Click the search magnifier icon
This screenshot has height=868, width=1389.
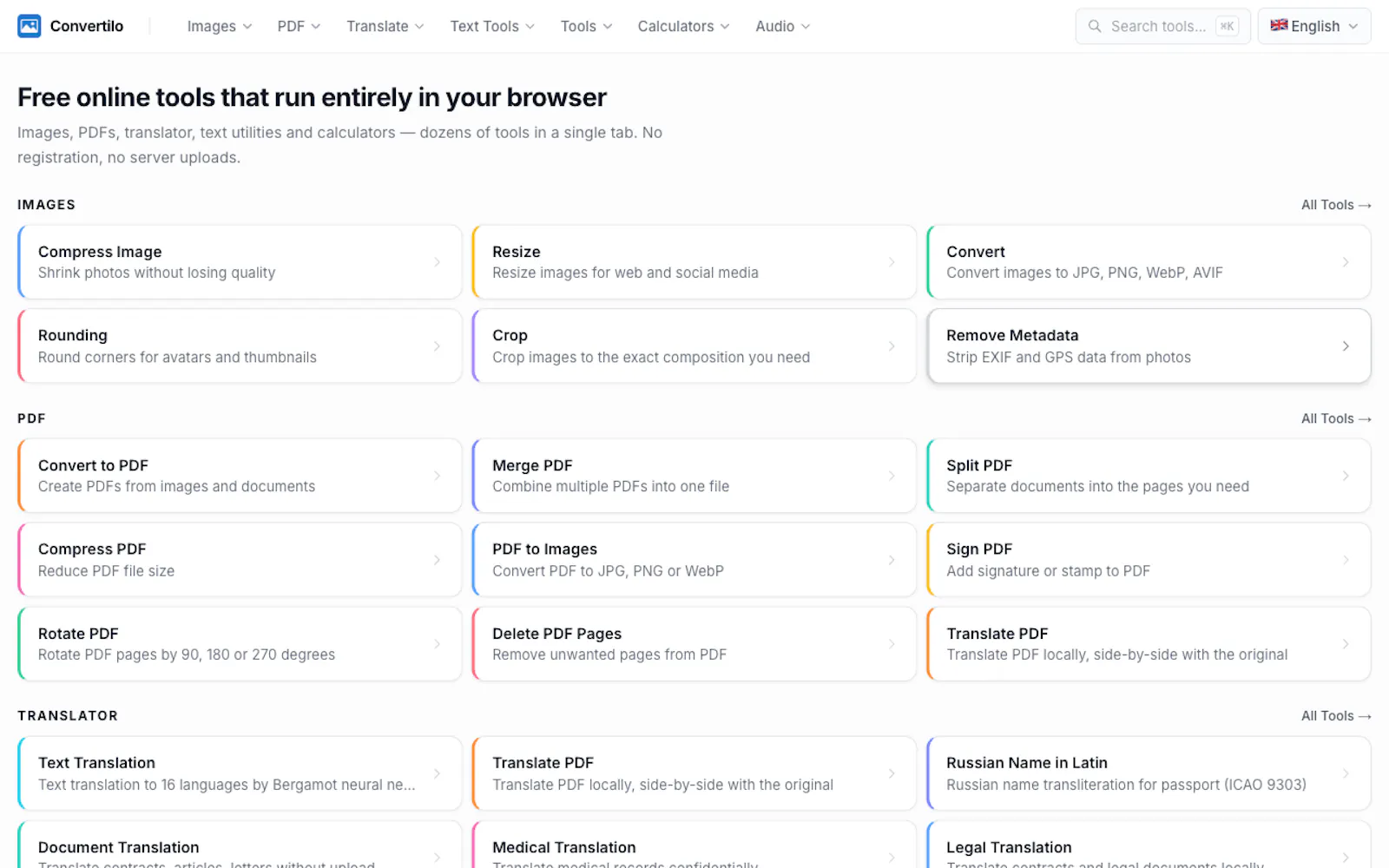[x=1095, y=26]
